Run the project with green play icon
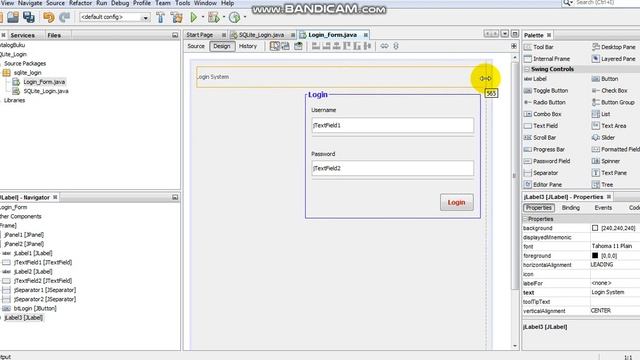Screen dimensions: 640x360 coord(194,17)
